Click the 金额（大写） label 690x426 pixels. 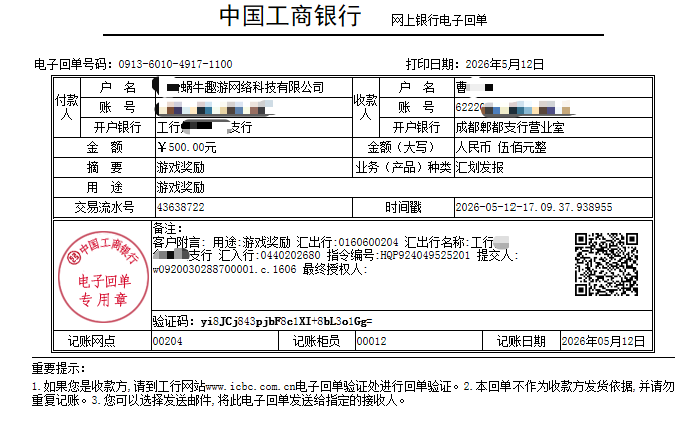coord(401,147)
